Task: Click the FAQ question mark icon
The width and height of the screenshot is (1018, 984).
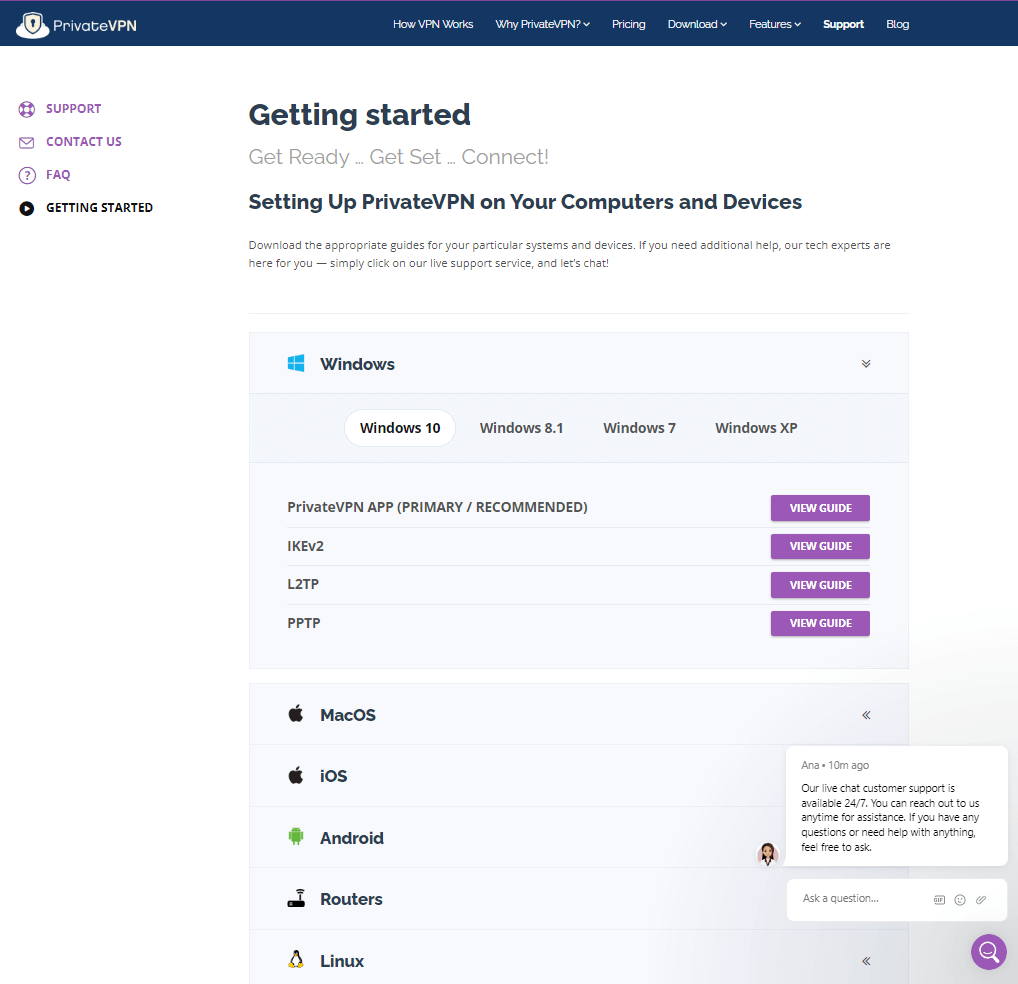Action: coord(27,175)
